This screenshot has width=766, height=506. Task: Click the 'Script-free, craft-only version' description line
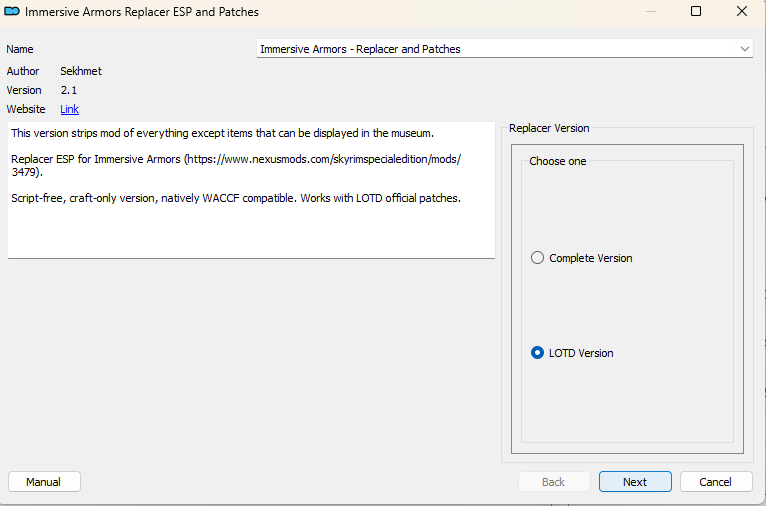(x=236, y=198)
